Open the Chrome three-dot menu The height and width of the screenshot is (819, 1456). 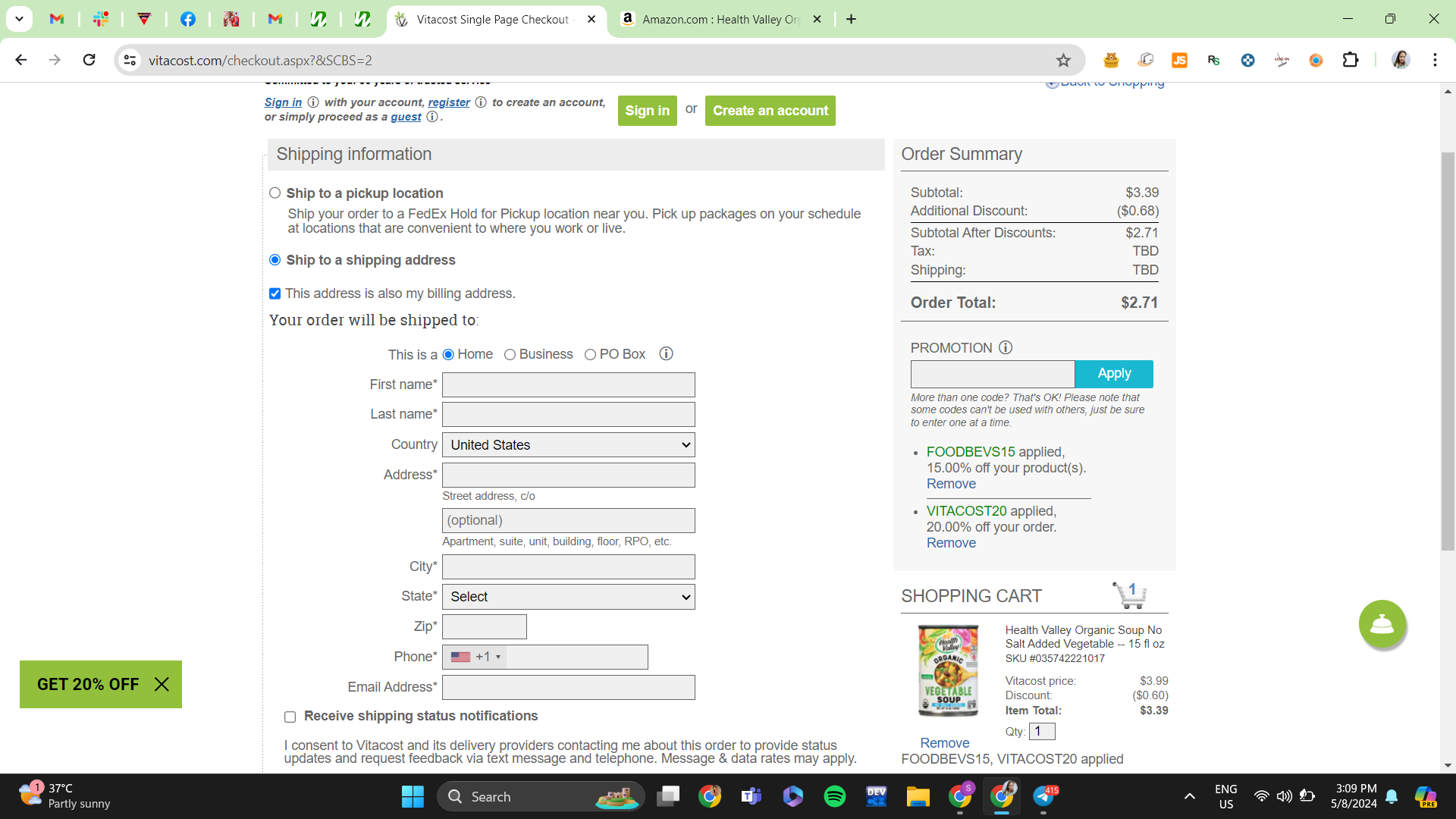pos(1435,60)
